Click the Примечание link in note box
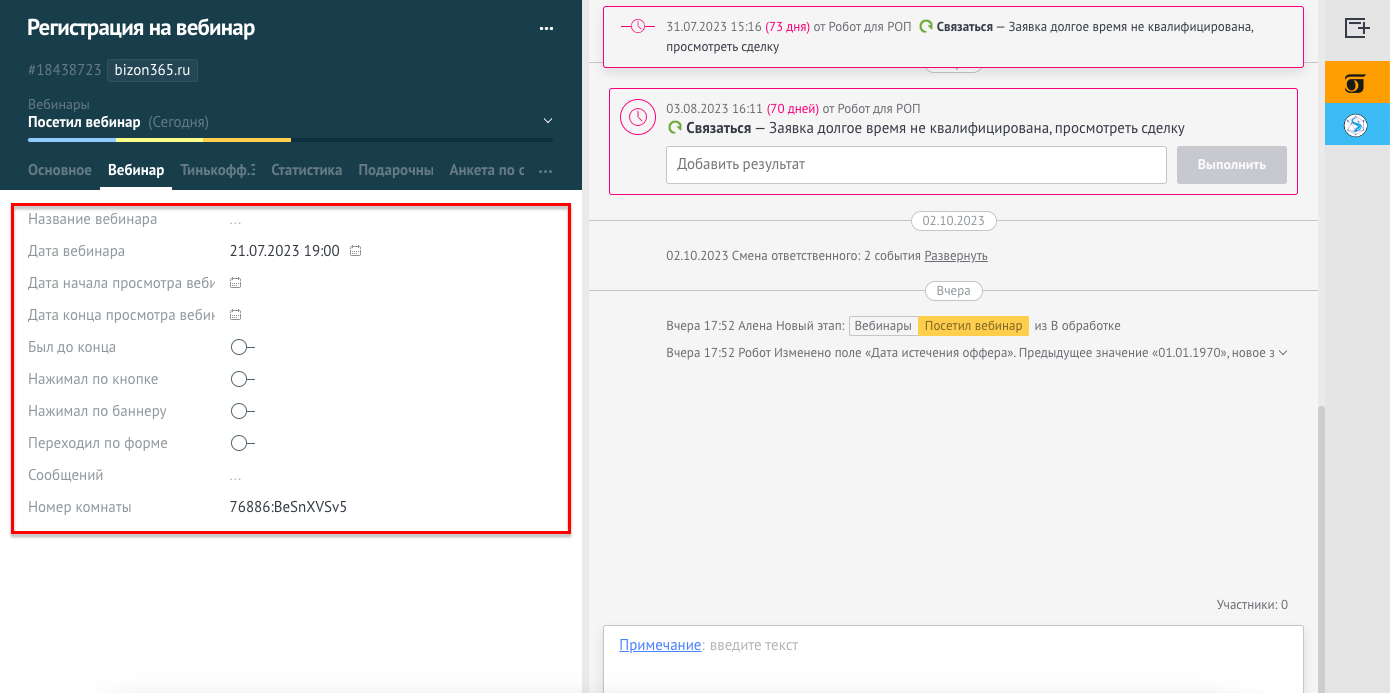Viewport: 1390px width, 693px height. pyautogui.click(x=660, y=645)
